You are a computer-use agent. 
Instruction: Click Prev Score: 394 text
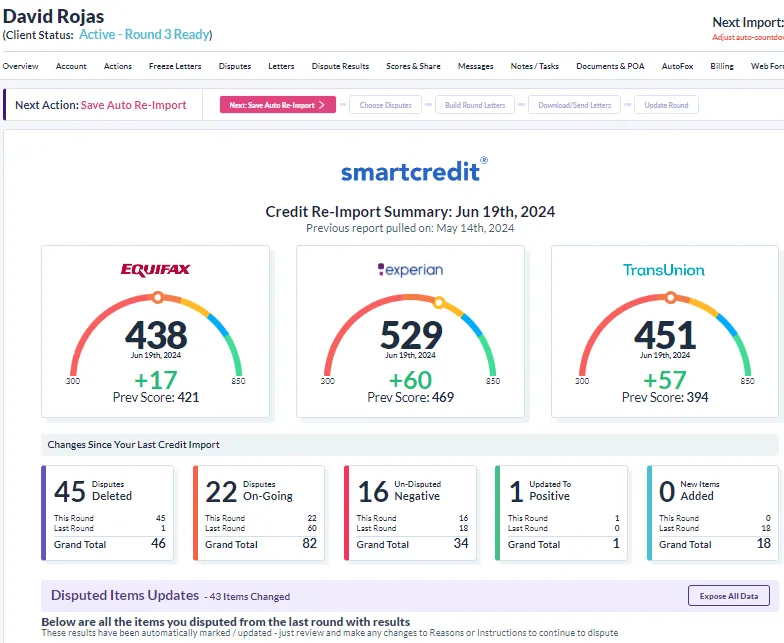click(x=665, y=398)
